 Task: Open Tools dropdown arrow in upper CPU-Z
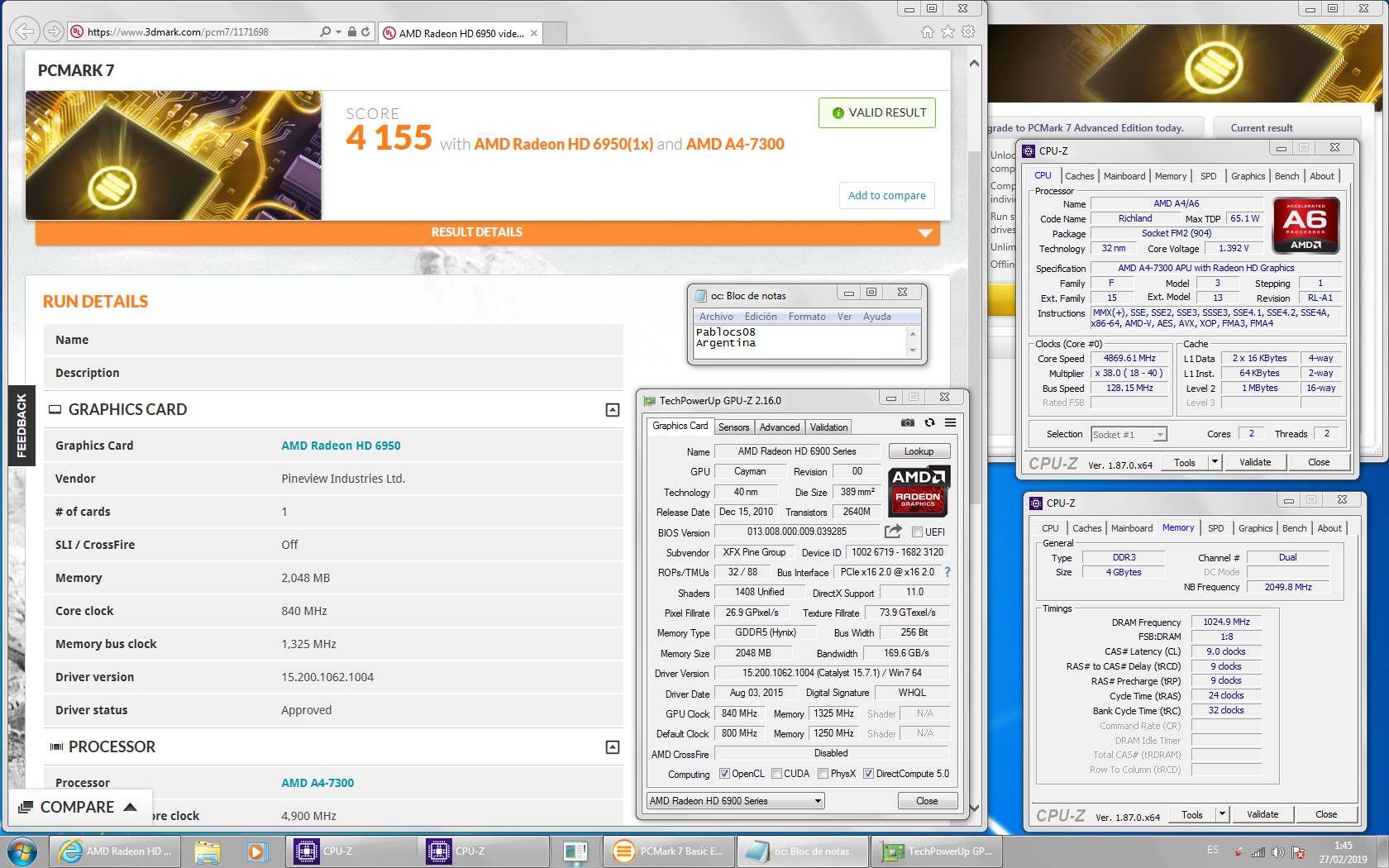click(1215, 462)
